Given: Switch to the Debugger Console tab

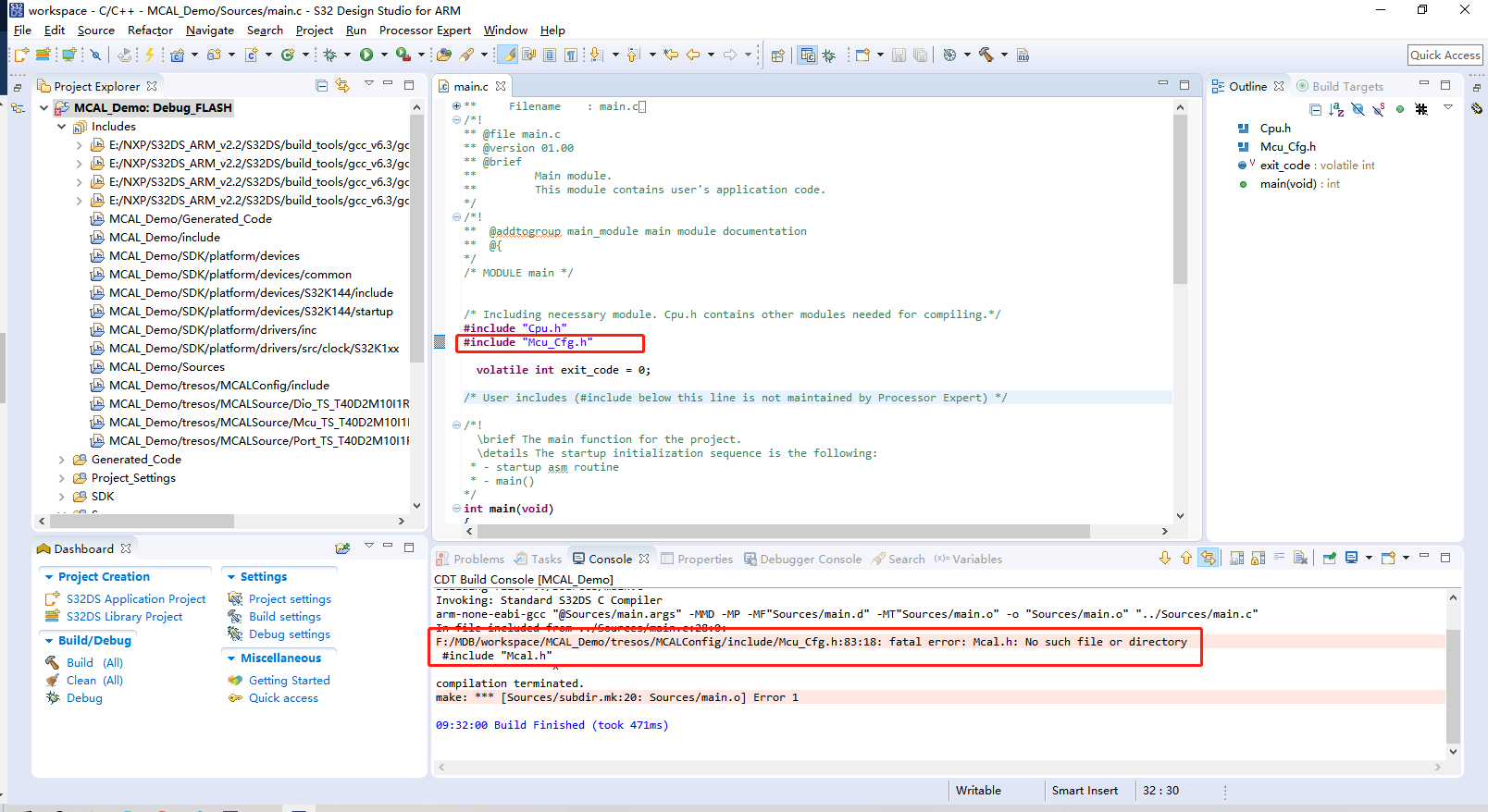Looking at the screenshot, I should coord(802,559).
